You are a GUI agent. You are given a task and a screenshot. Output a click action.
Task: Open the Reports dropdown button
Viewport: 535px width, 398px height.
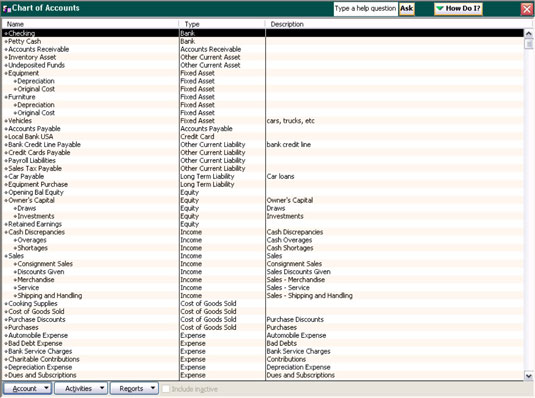134,388
